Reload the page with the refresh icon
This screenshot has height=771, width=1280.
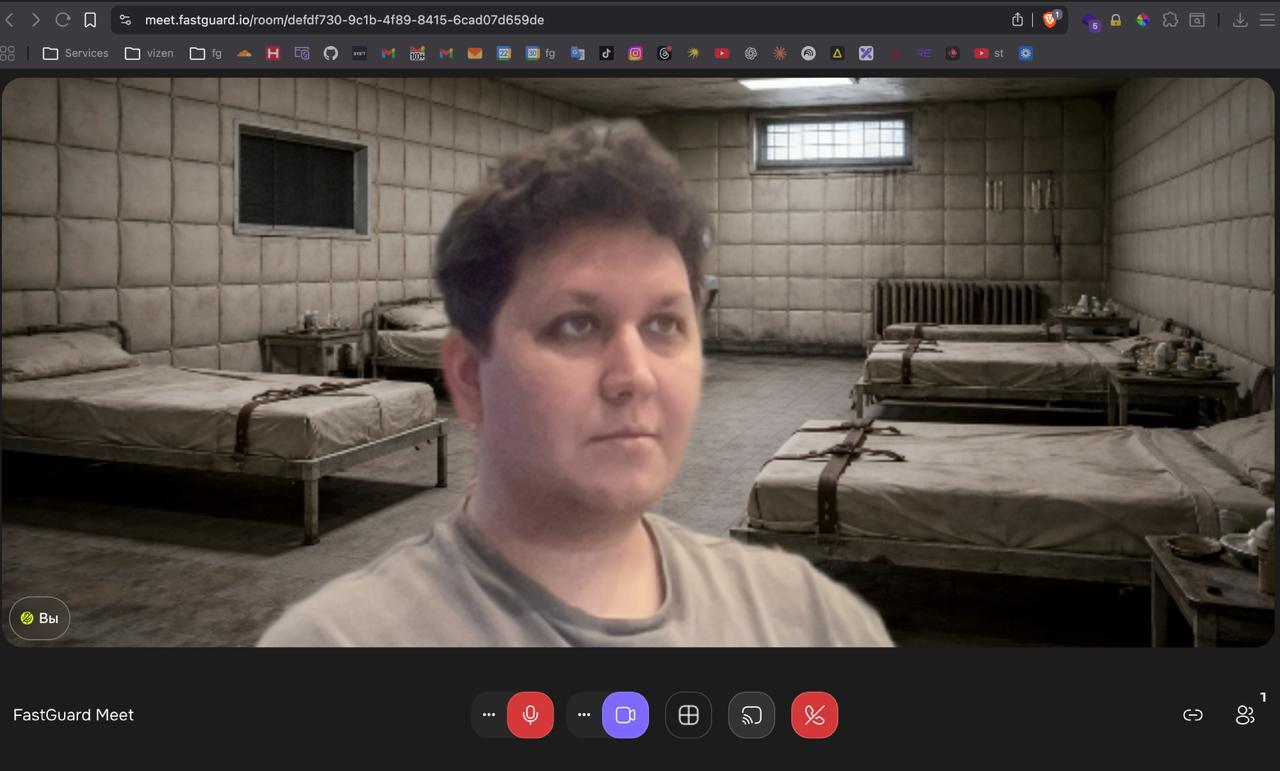click(x=62, y=20)
